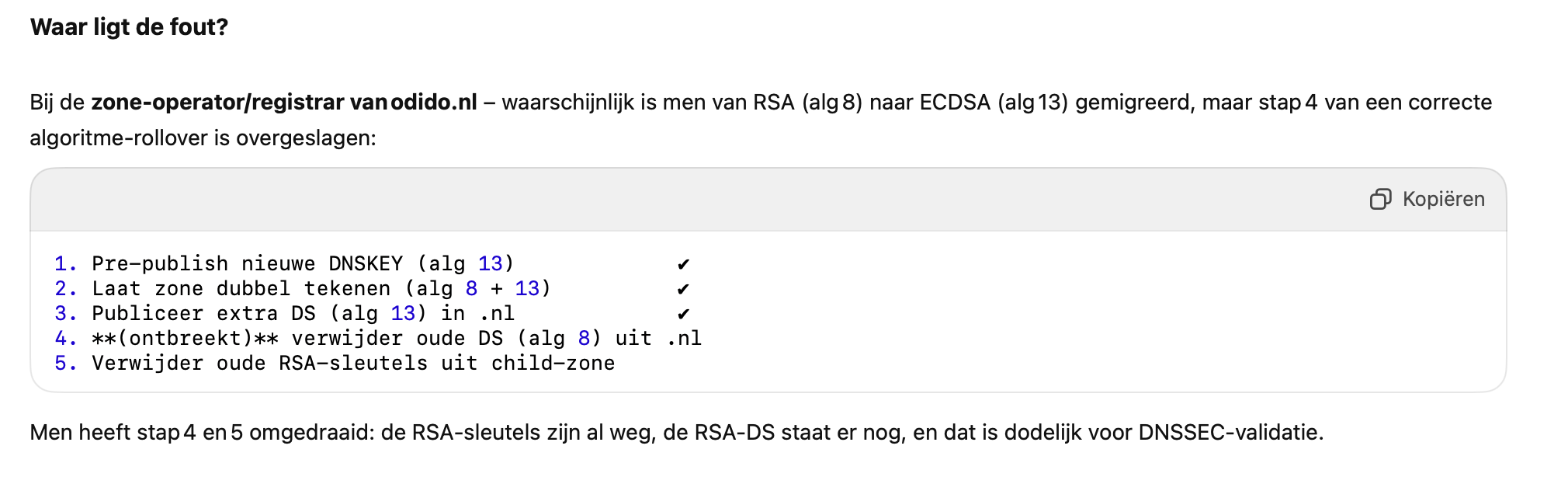Click the blue number 13 in step 3
The image size is (1568, 477).
(403, 314)
